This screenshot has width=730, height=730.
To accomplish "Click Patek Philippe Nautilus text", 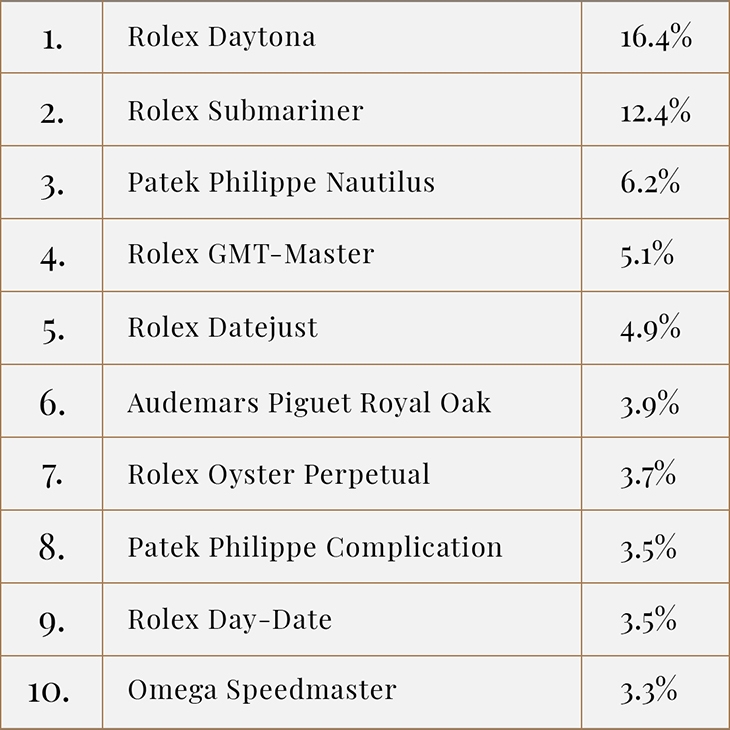I will coord(281,182).
